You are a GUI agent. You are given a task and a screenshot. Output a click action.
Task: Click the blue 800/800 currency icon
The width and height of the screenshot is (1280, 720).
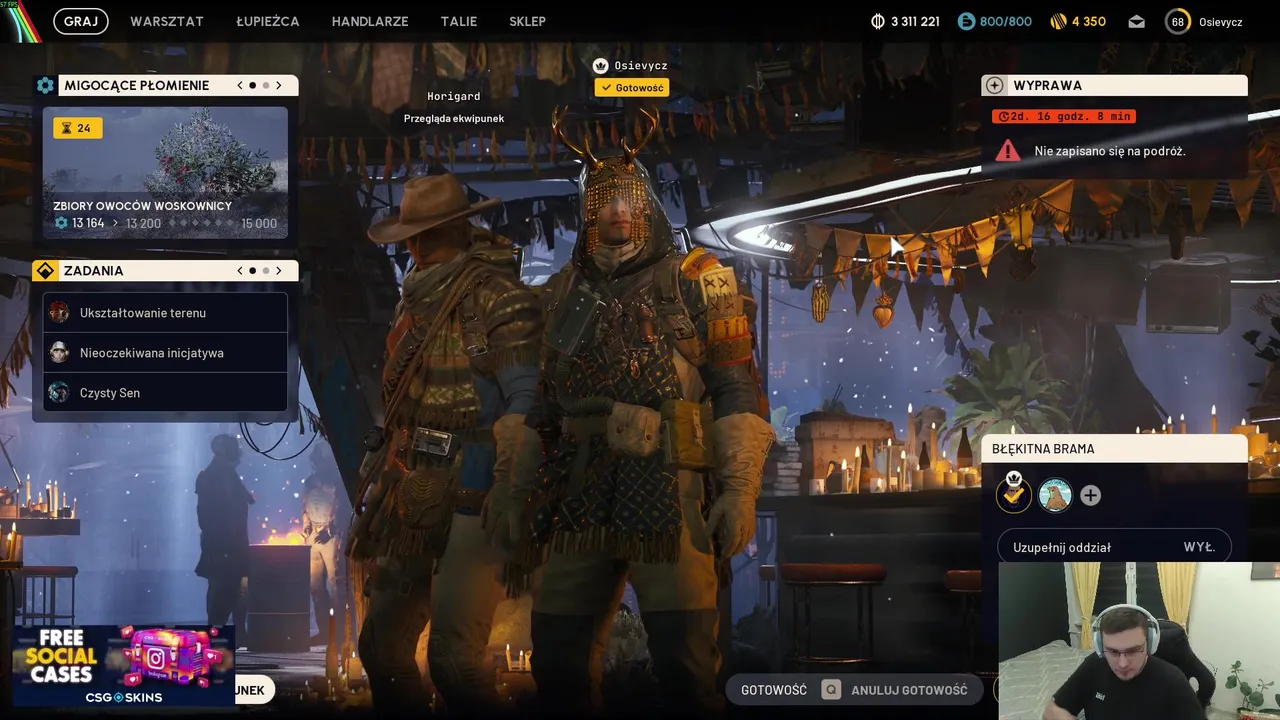click(x=966, y=21)
